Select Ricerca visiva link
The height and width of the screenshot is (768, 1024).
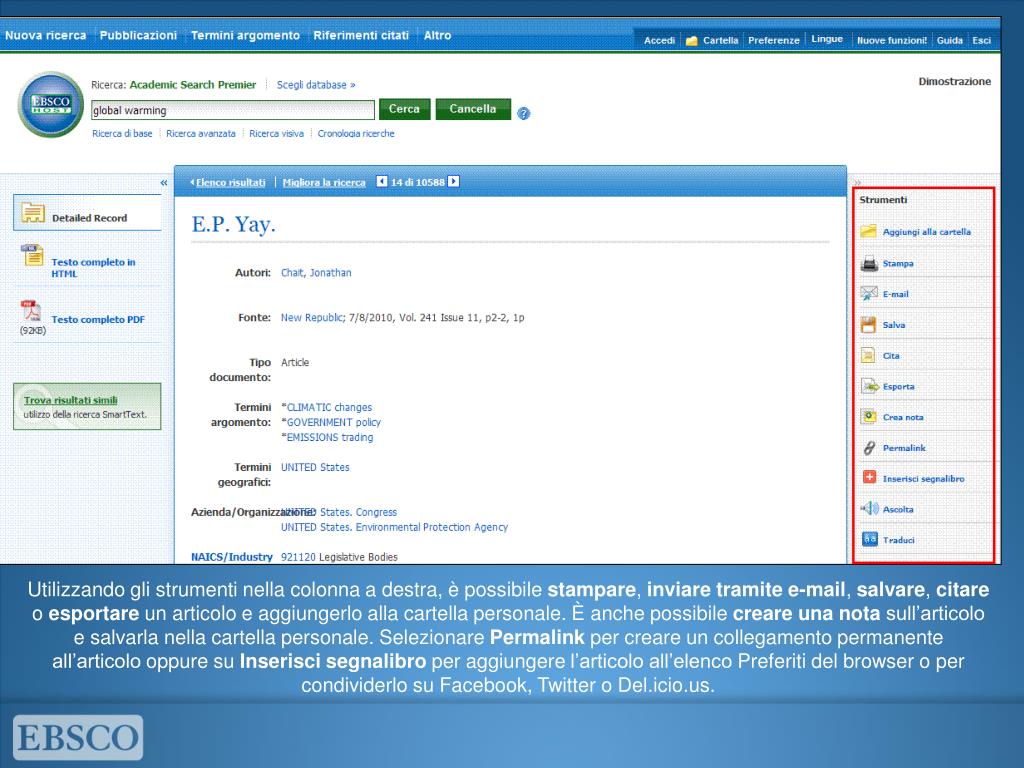coord(276,133)
